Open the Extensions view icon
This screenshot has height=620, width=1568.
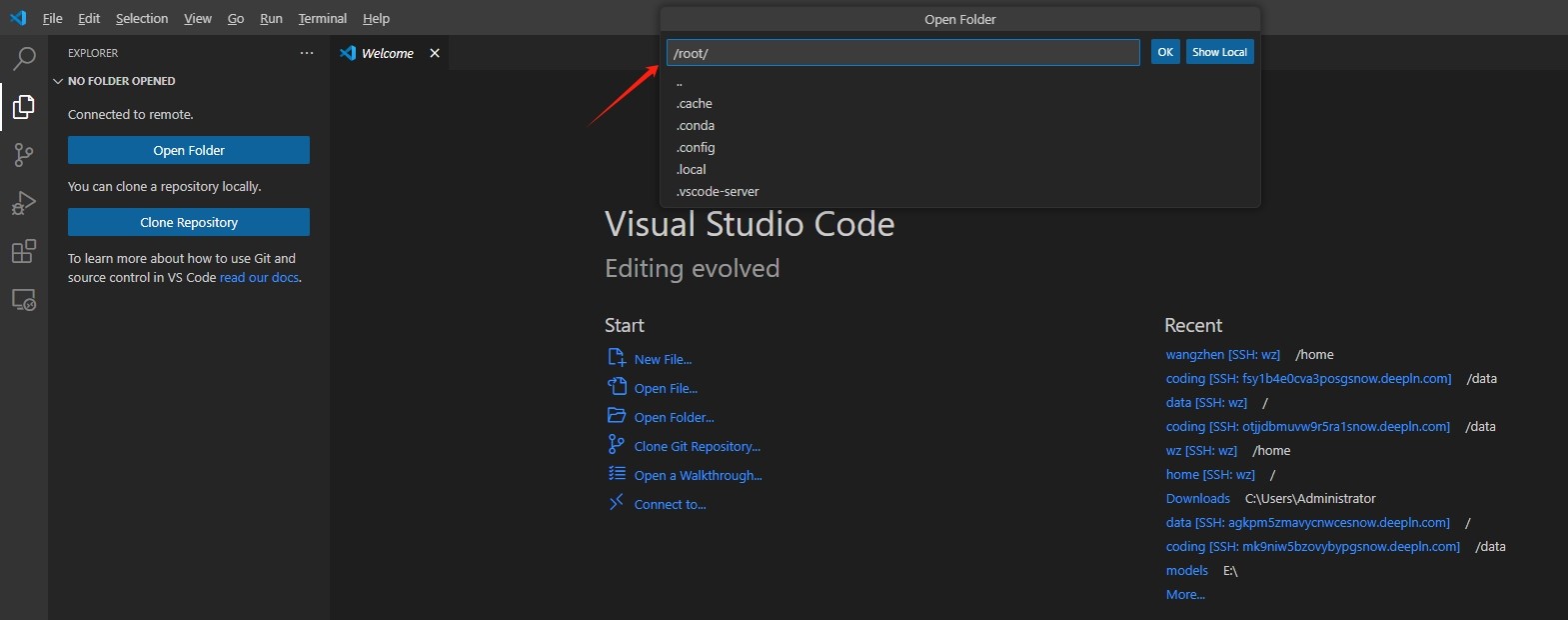point(23,251)
